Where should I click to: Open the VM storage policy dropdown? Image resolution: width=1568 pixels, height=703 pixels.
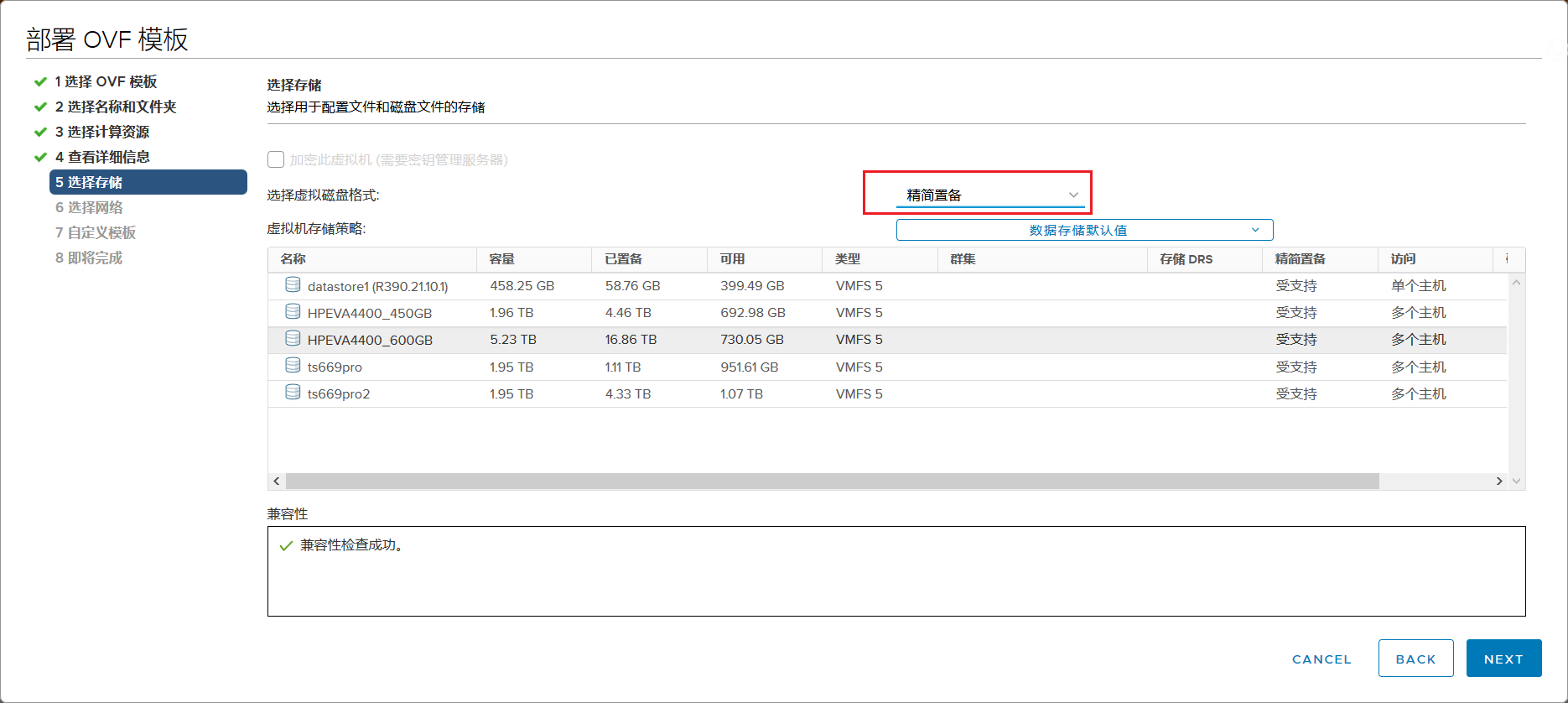(1084, 230)
